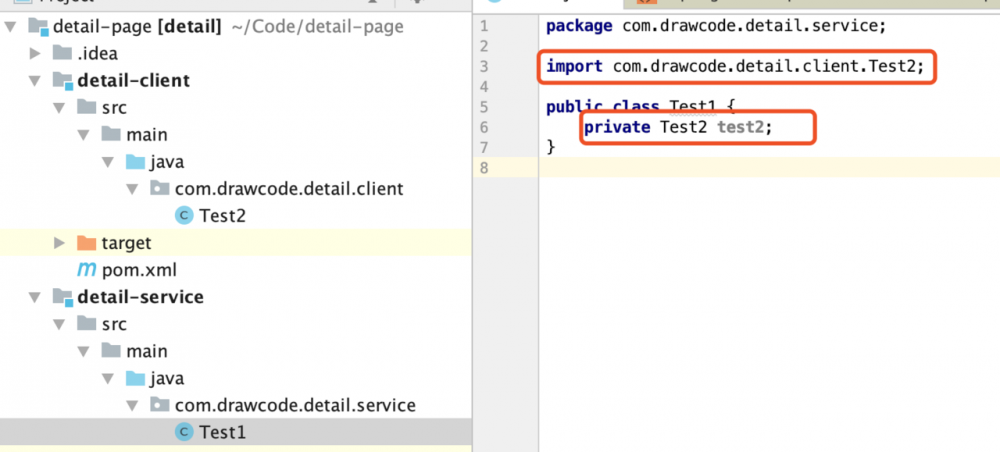Select main label under detail-service
Screen dimensions: 1000x452
147,351
